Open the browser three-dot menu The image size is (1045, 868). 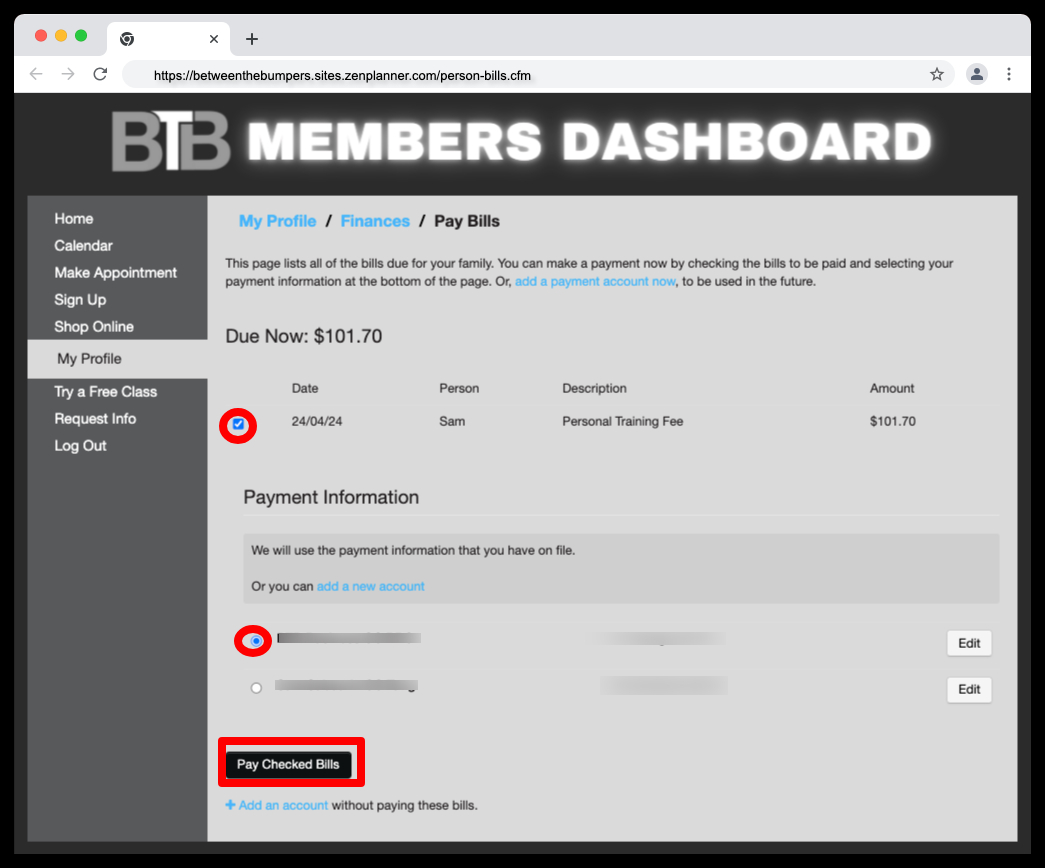tap(1008, 74)
